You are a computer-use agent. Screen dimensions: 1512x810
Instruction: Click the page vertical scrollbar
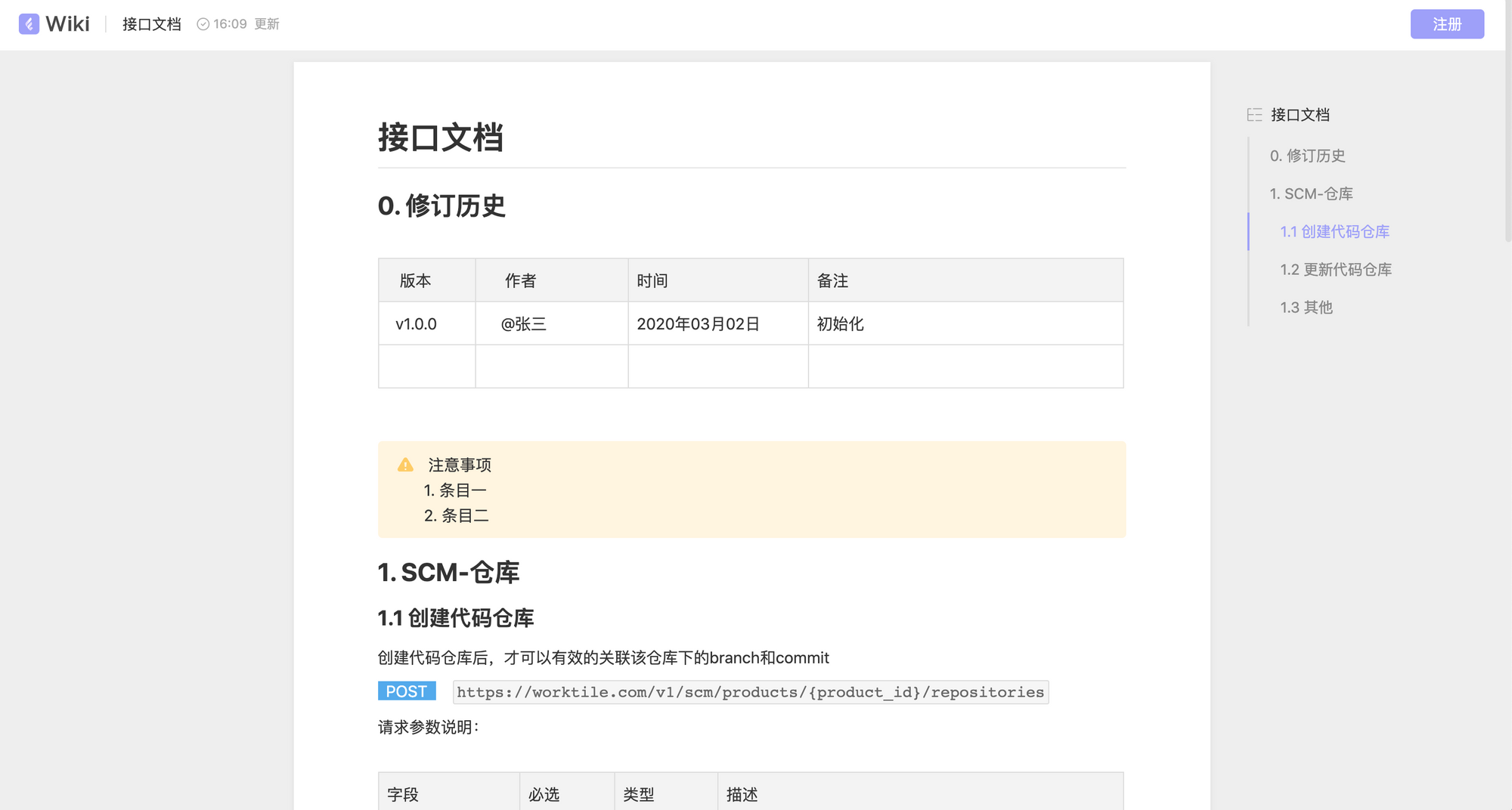pyautogui.click(x=1508, y=121)
